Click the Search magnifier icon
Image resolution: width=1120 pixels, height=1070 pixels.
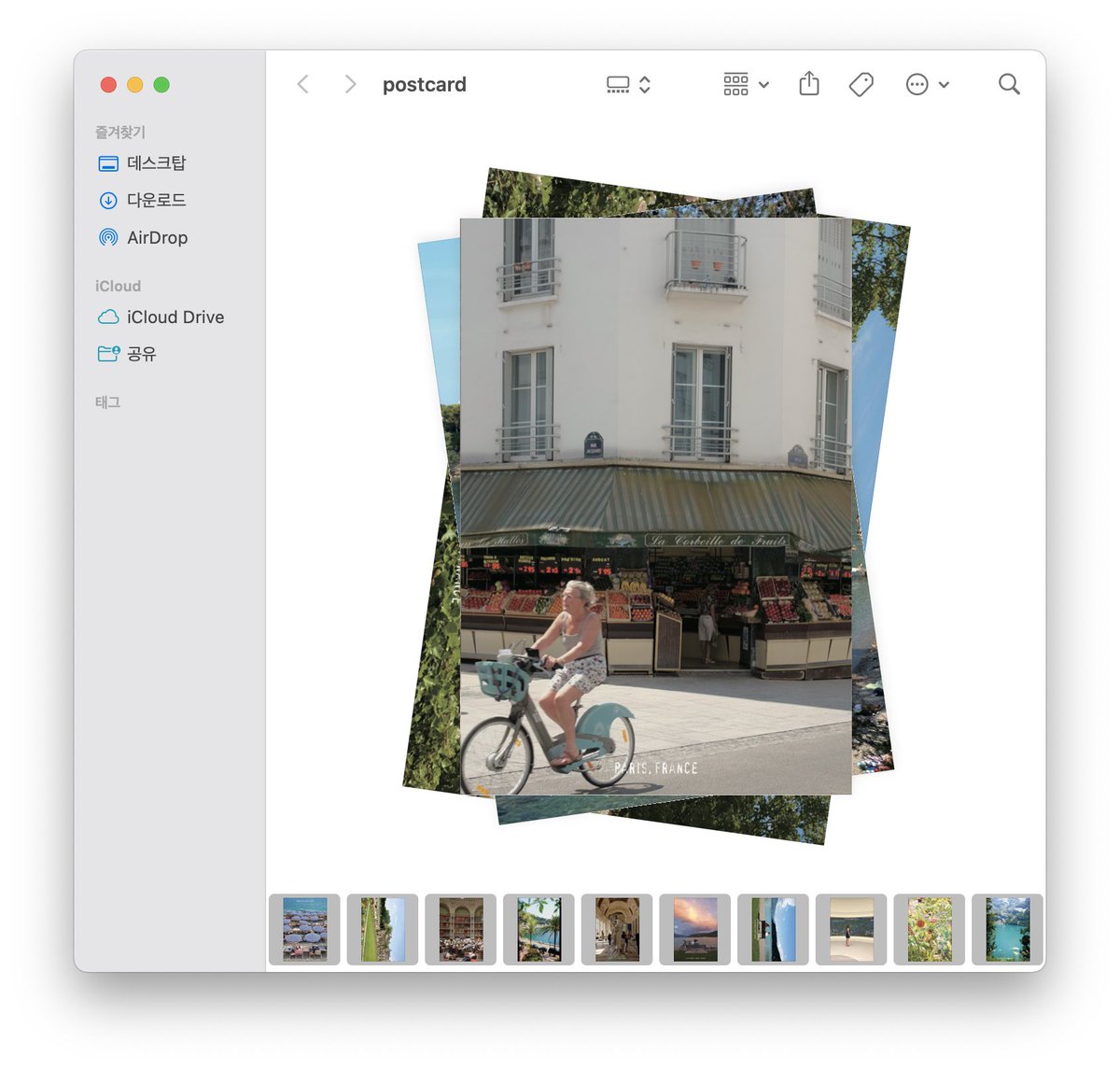pyautogui.click(x=1009, y=84)
